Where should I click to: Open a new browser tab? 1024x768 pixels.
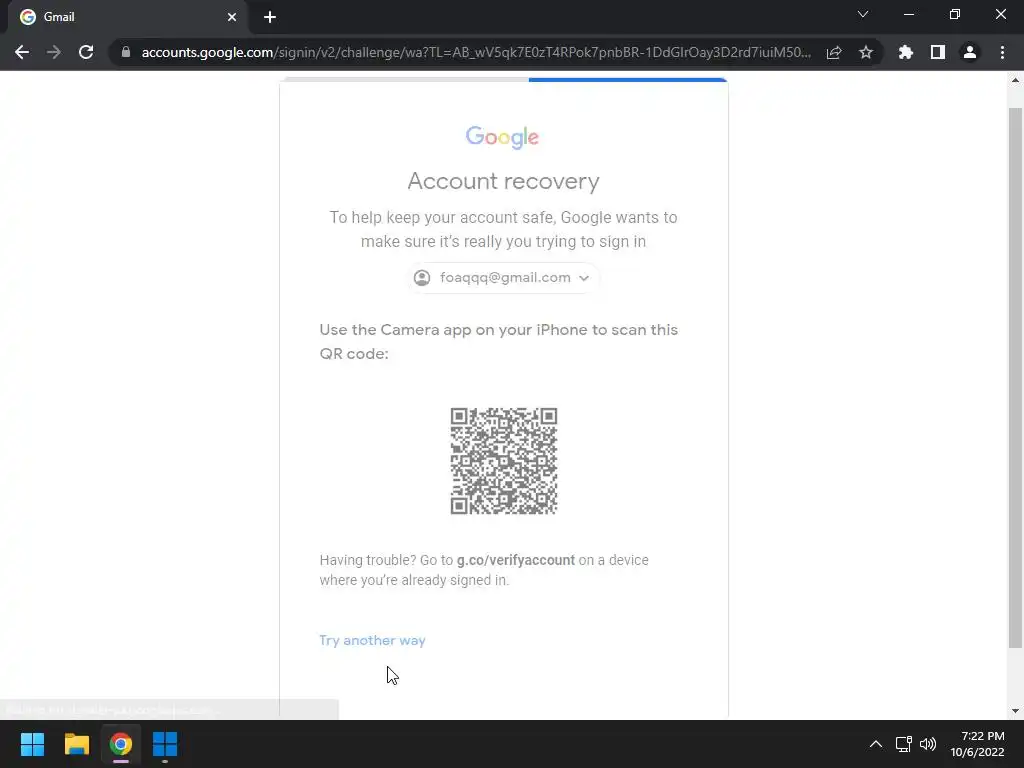click(270, 17)
